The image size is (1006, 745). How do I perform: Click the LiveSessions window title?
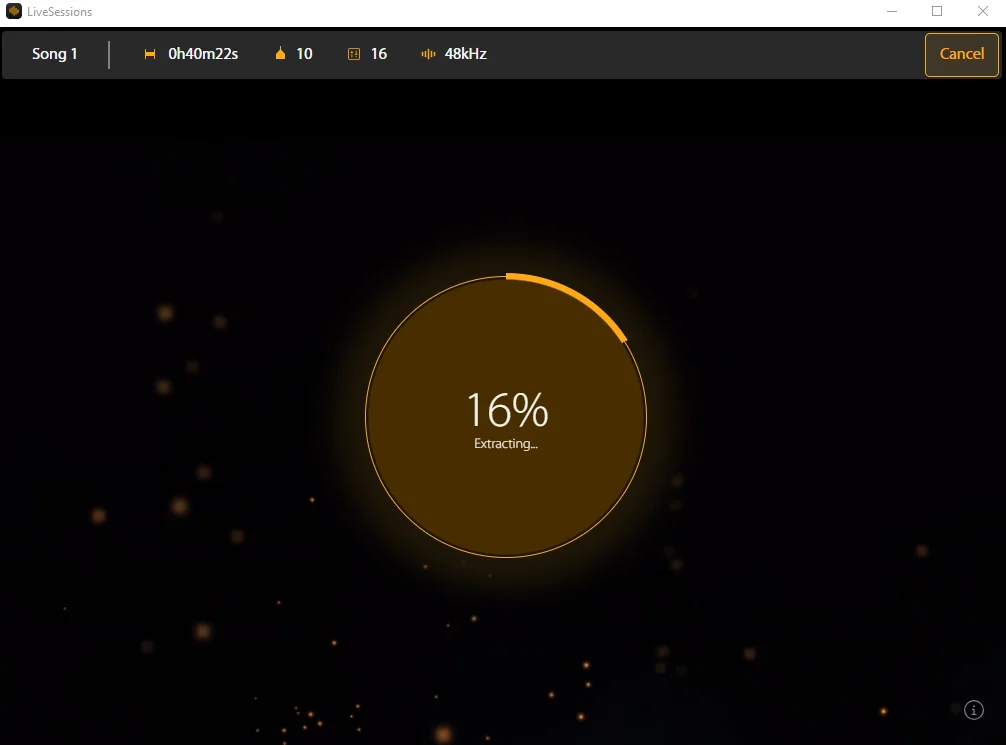point(60,12)
